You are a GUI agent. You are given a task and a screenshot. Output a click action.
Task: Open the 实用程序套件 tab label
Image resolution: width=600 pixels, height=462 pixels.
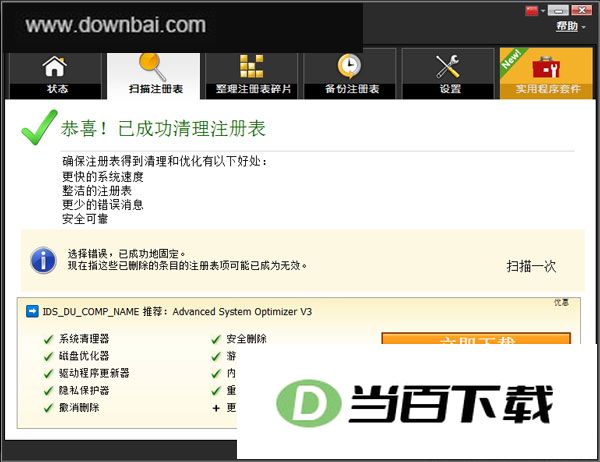548,89
